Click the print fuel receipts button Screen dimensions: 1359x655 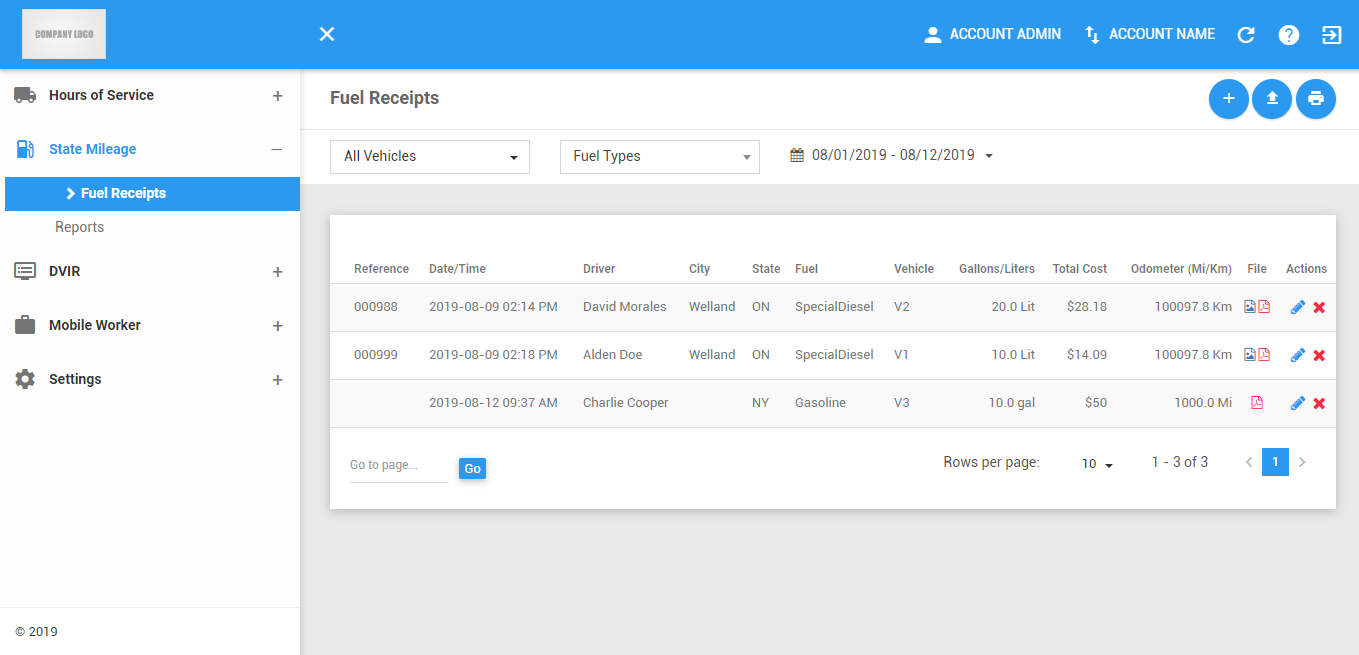click(x=1316, y=99)
